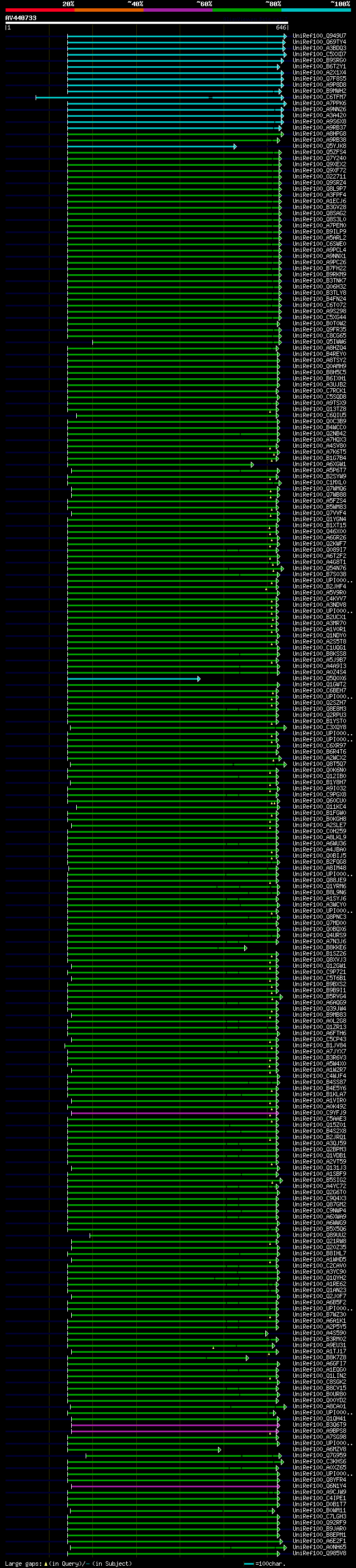Open hit UniRef100_A9EU31
Image resolution: width=356 pixels, height=1568 pixels.
coord(319,1345)
